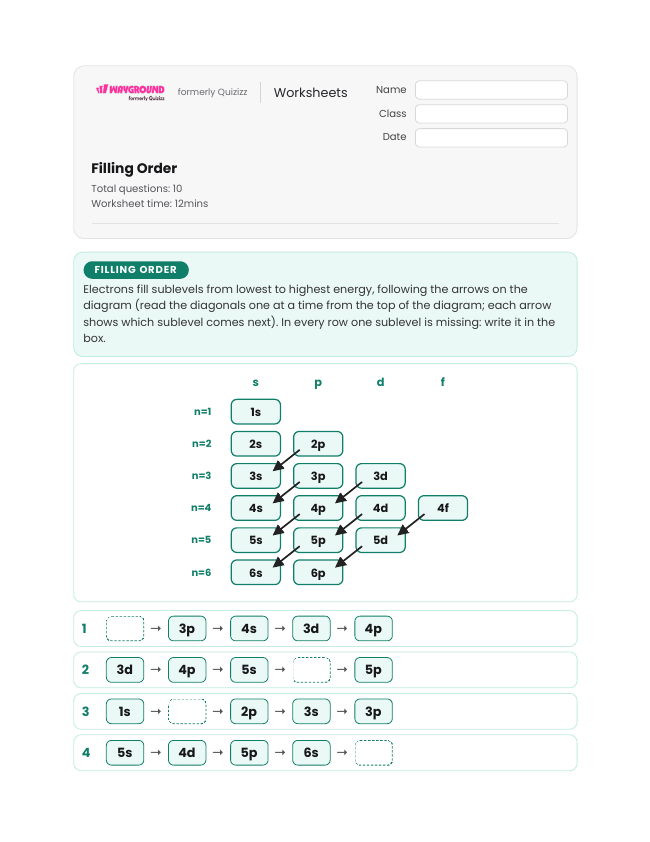Click the 5p box in row 2

coord(374,670)
